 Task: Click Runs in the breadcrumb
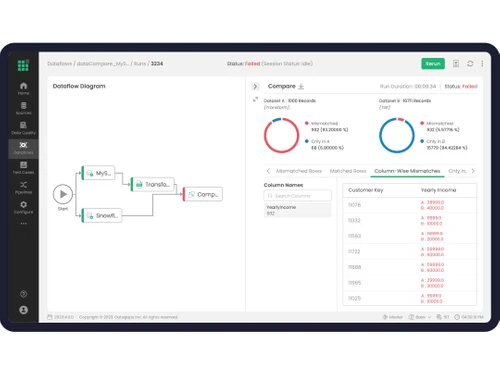click(x=140, y=63)
